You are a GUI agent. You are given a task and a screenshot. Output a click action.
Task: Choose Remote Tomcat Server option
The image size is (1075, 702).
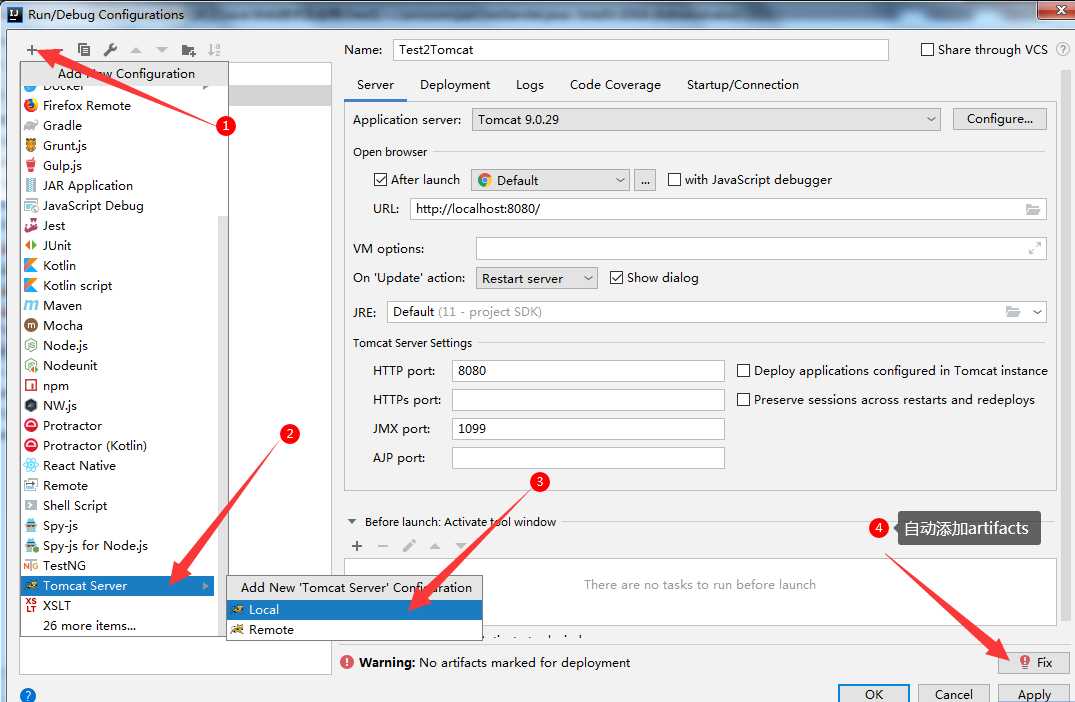[354, 629]
